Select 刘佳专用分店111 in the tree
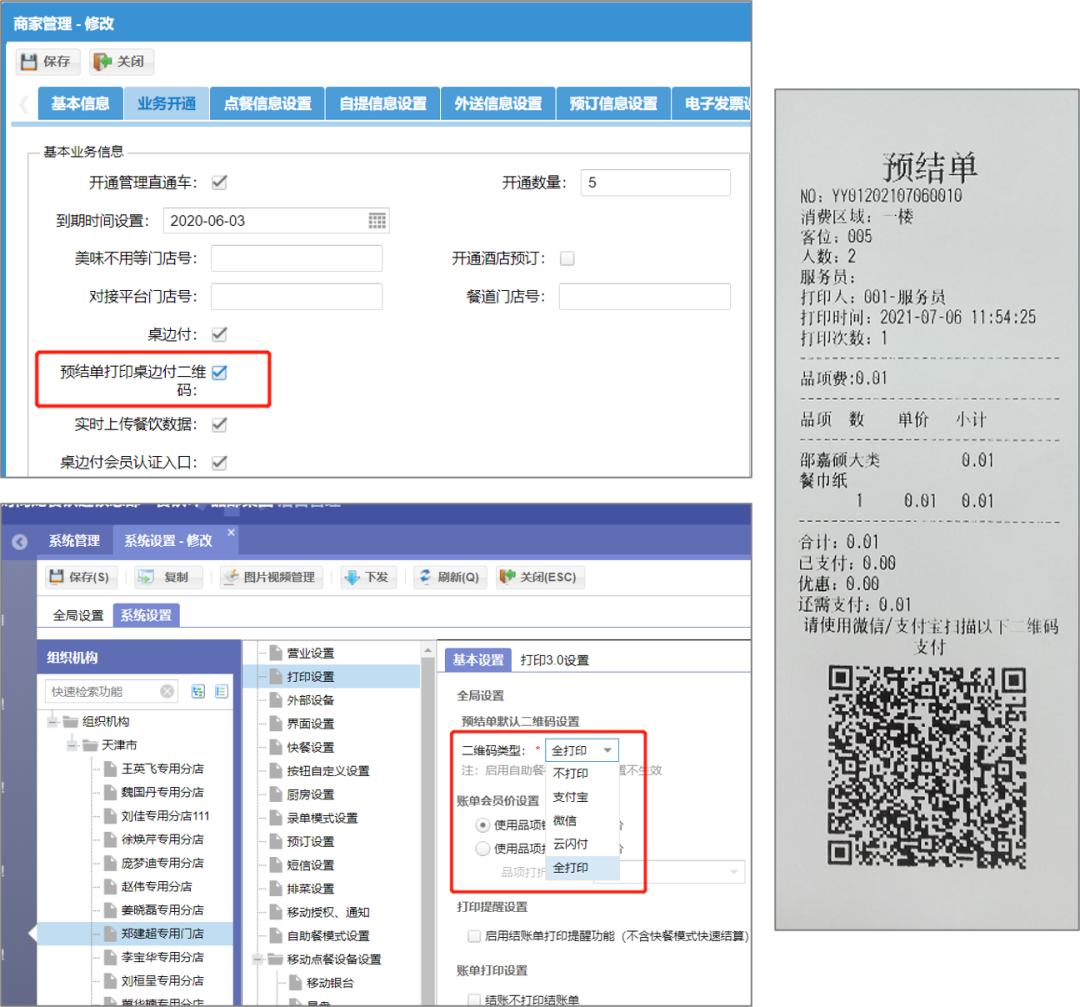 coord(165,816)
